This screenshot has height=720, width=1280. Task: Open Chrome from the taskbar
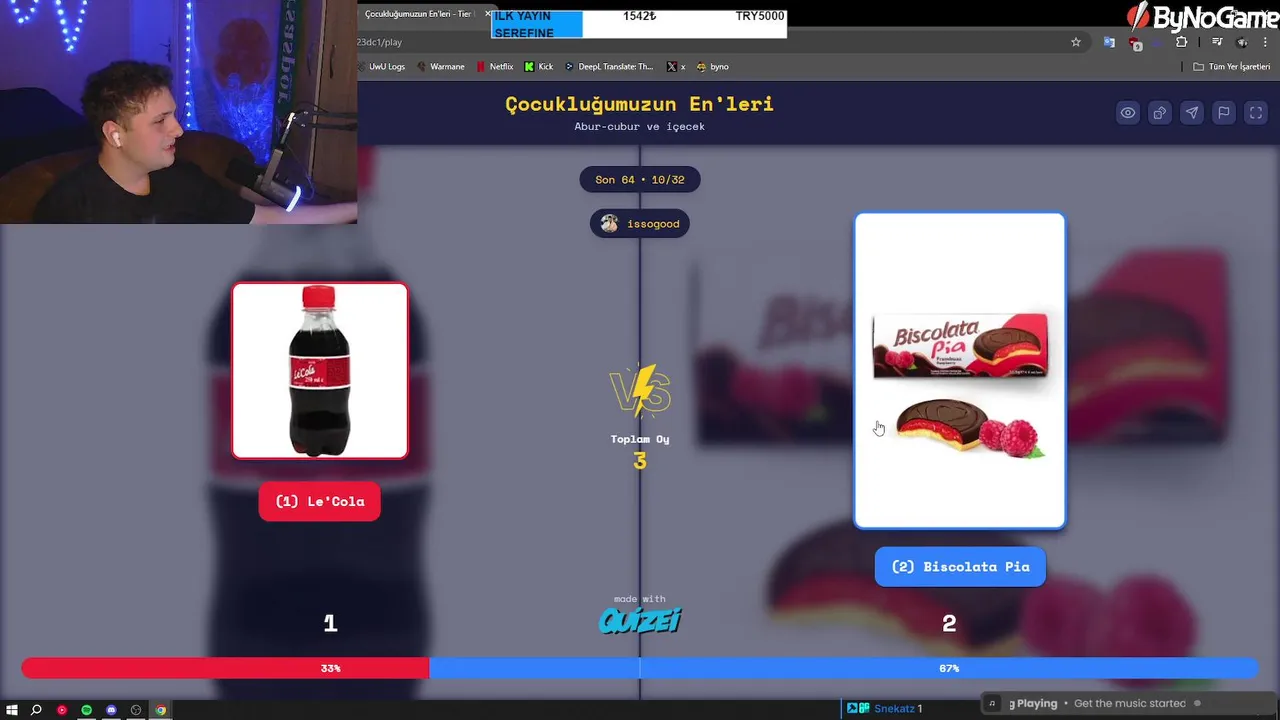point(161,710)
